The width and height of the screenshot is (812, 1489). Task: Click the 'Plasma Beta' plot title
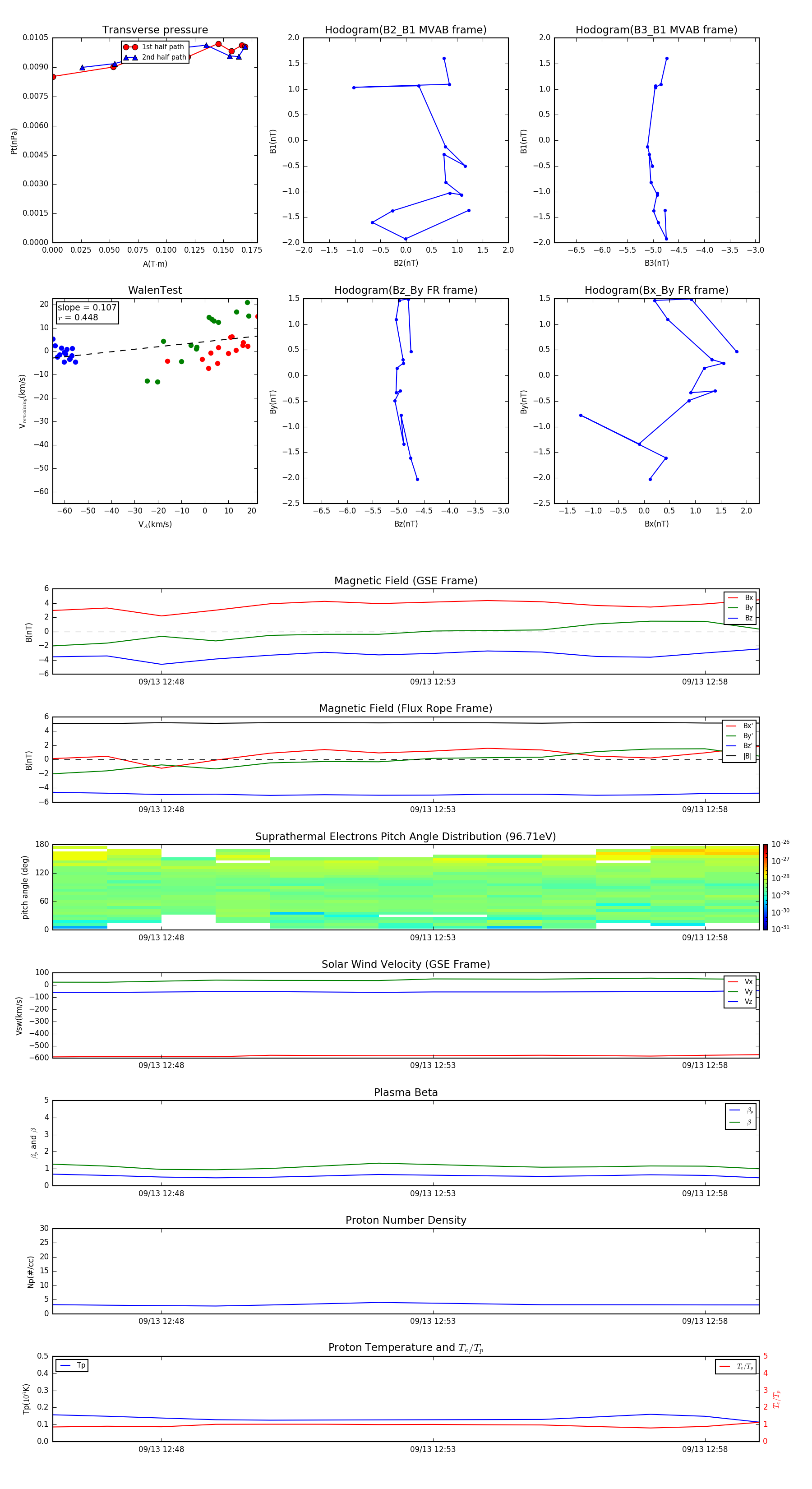(405, 1092)
